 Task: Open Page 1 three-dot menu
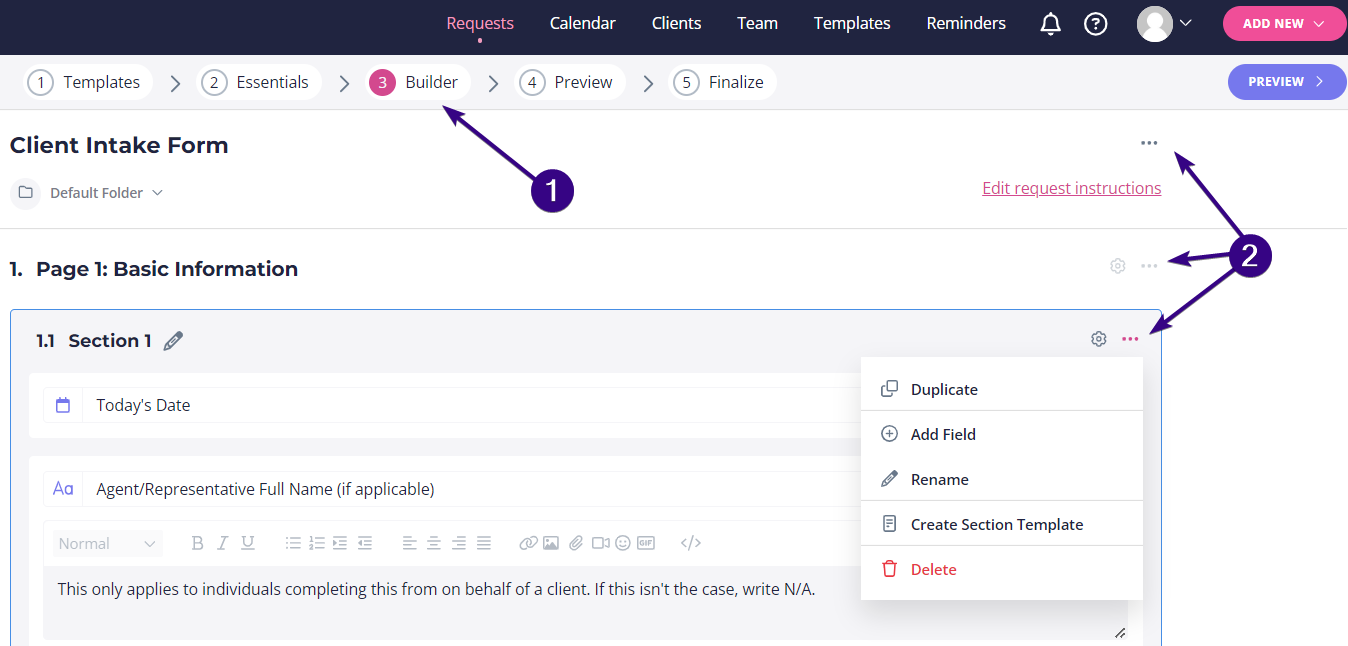click(1149, 266)
